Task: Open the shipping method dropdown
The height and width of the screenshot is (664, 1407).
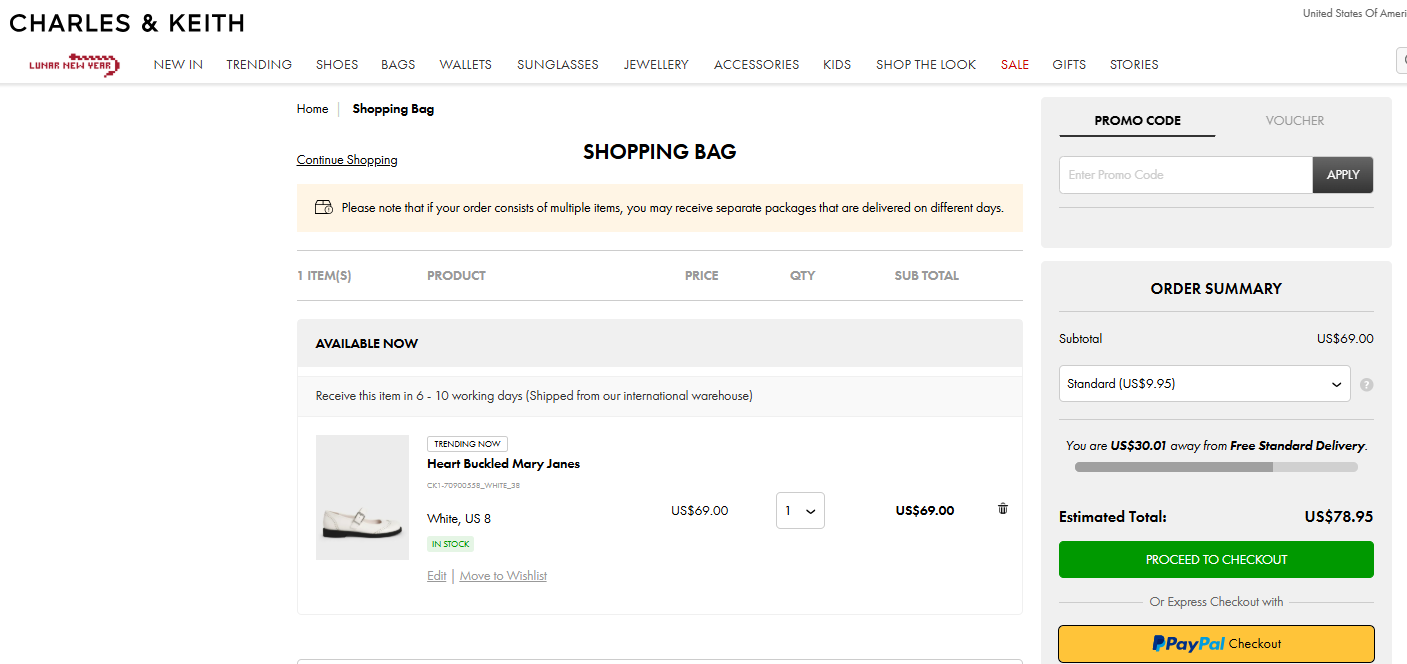Action: 1204,383
